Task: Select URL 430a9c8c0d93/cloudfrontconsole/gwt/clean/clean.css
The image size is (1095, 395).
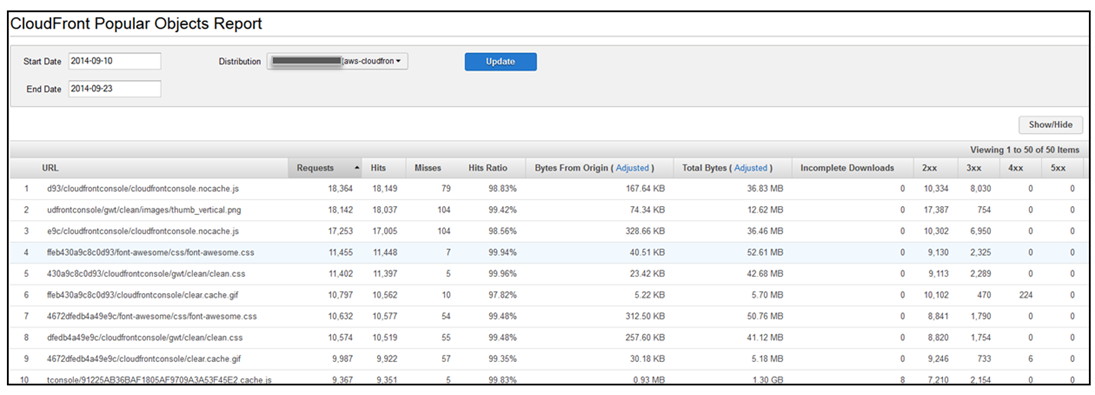Action: coord(145,274)
